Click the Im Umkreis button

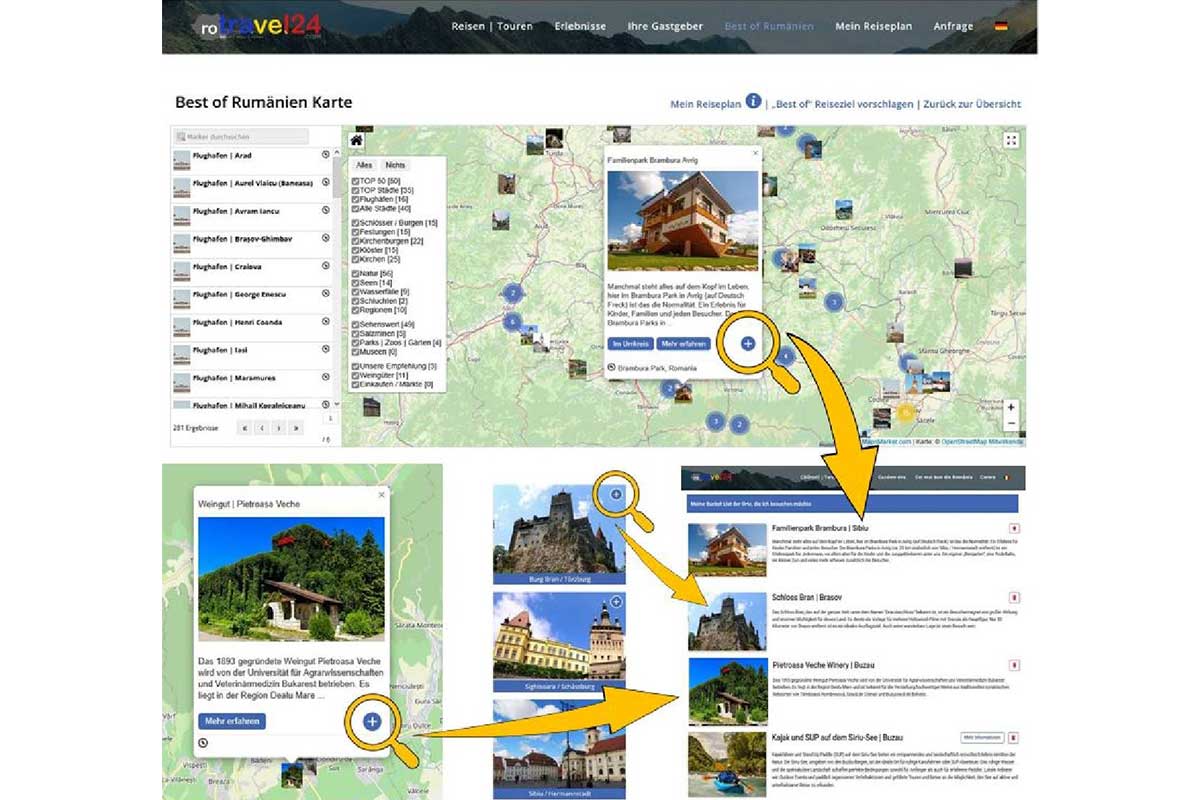tap(629, 344)
